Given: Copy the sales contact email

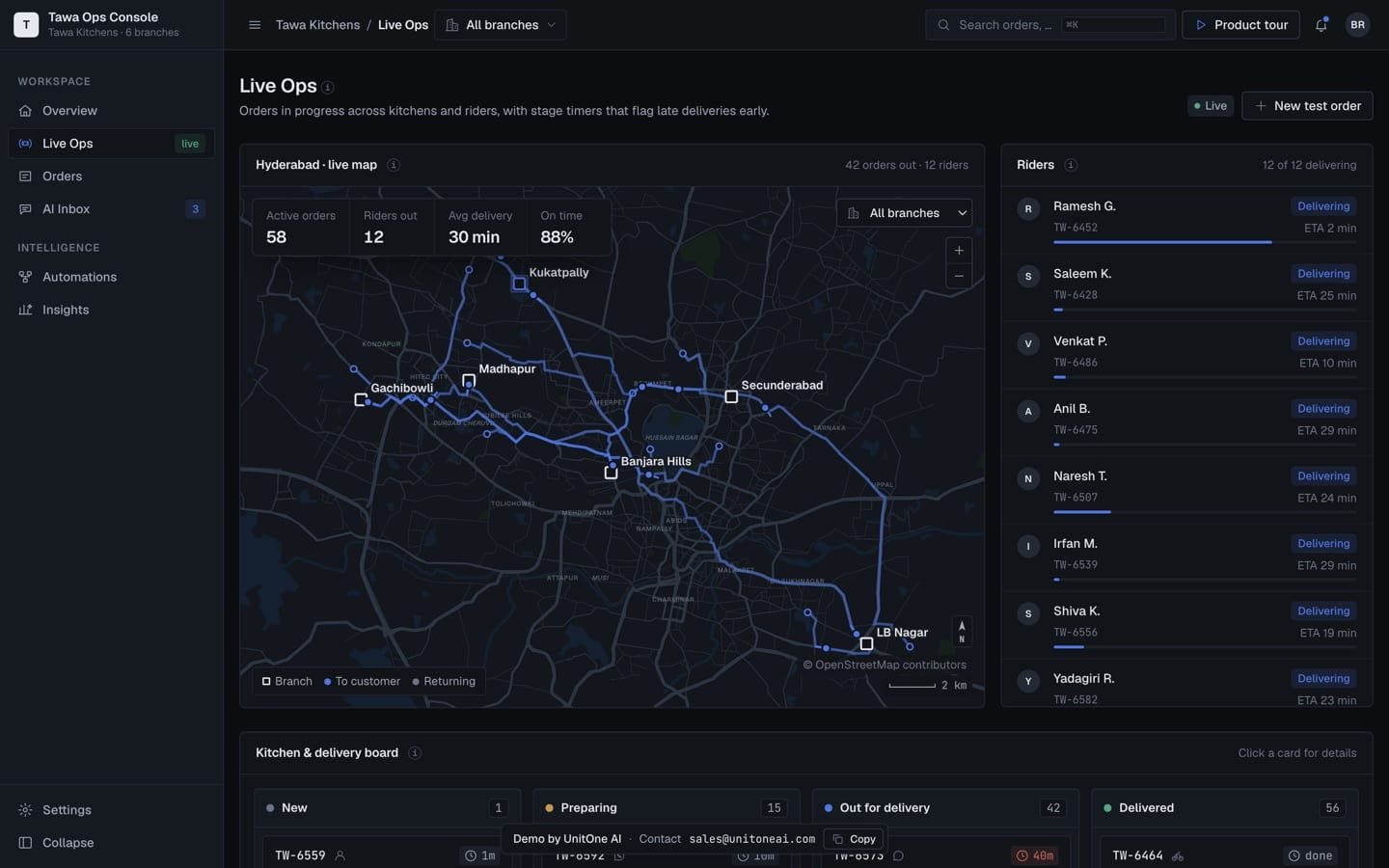Looking at the screenshot, I should pos(854,839).
